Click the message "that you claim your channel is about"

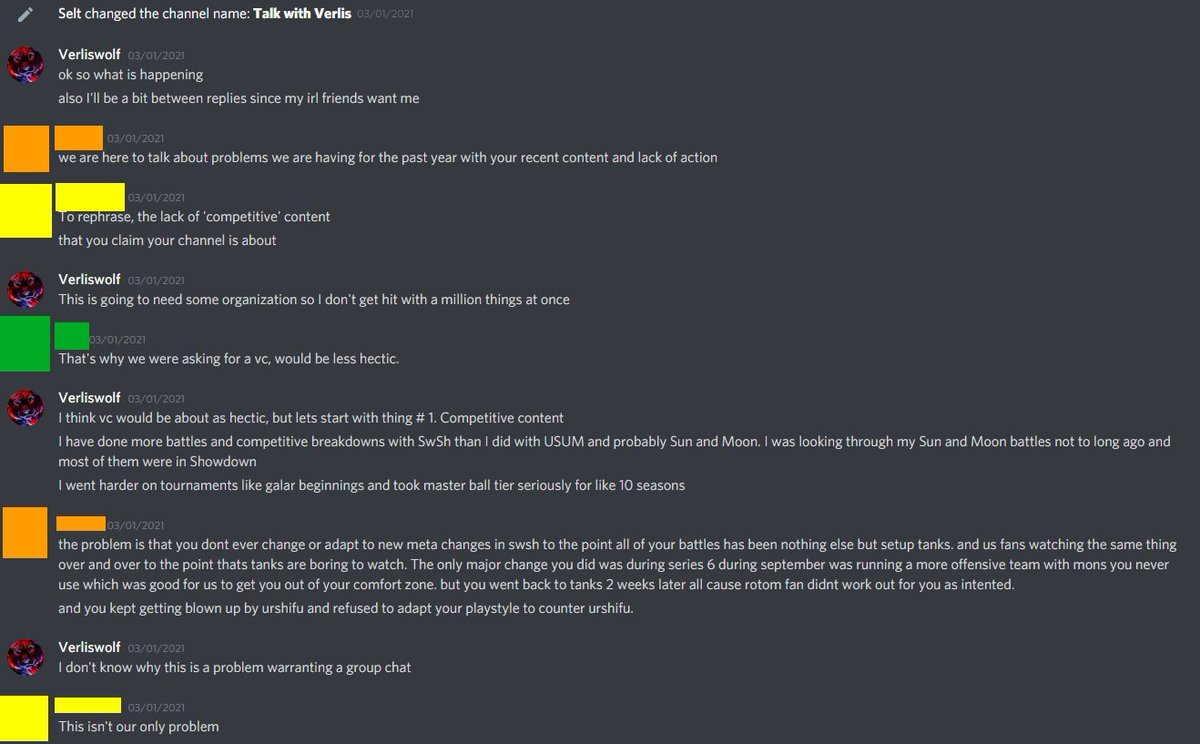click(x=167, y=240)
